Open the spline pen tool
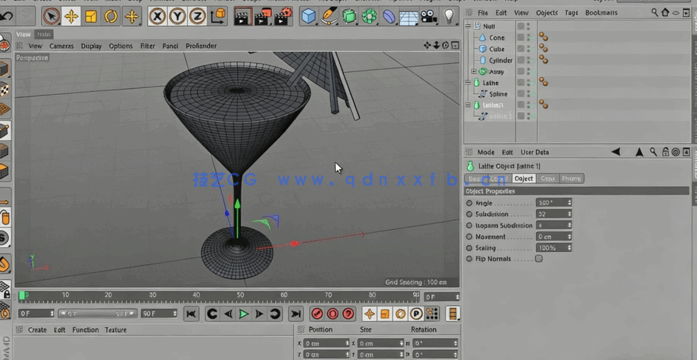 tap(329, 16)
